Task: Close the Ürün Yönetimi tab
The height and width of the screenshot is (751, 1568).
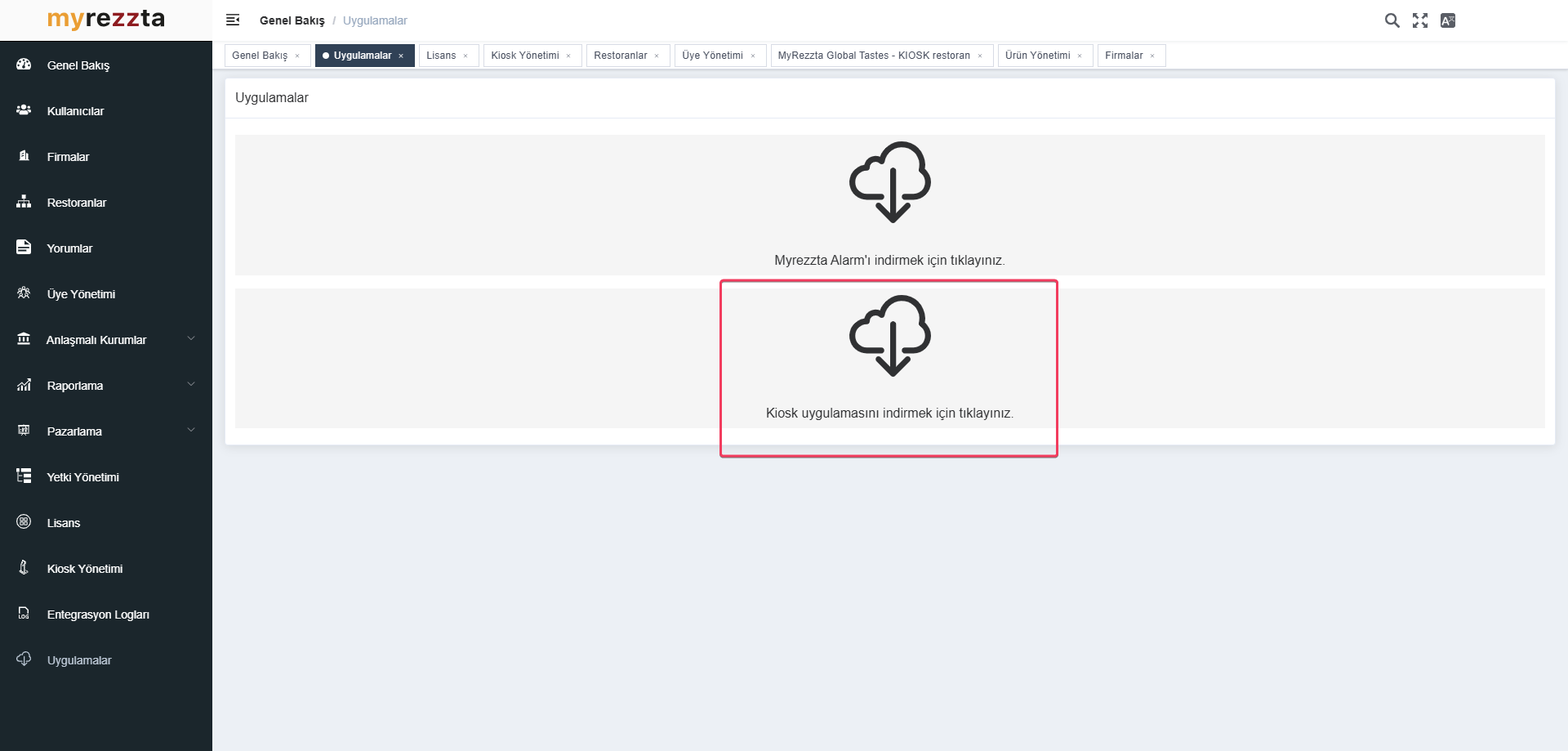Action: tap(1080, 56)
